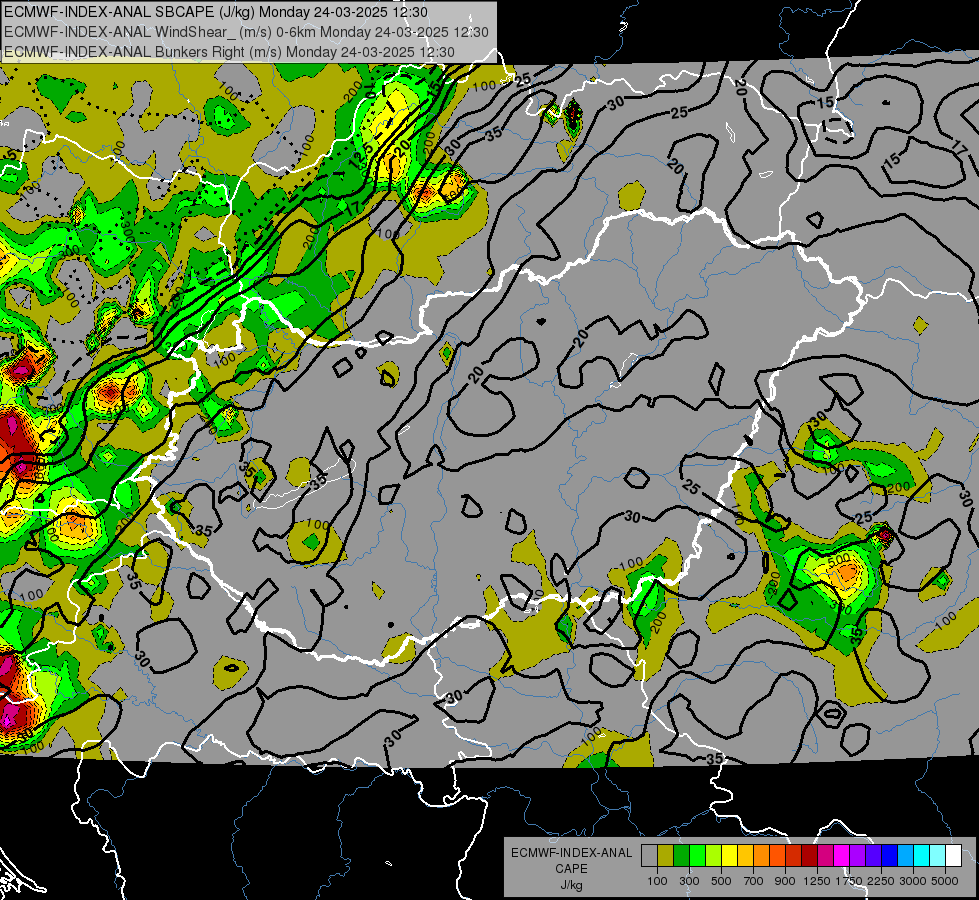Click the Bunkers Right title line

pyautogui.click(x=229, y=52)
